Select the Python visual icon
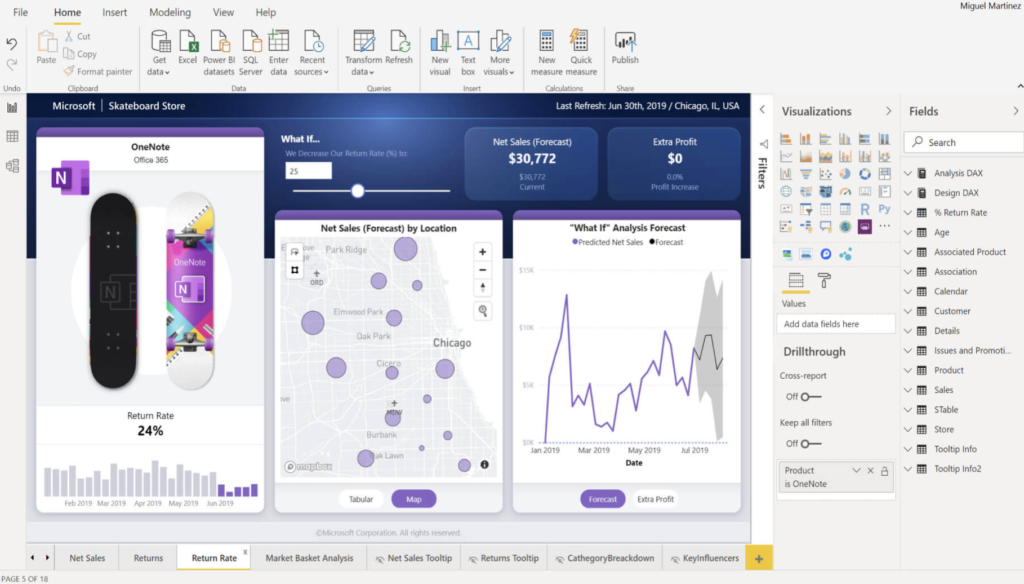Viewport: 1024px width, 584px height. [x=884, y=208]
